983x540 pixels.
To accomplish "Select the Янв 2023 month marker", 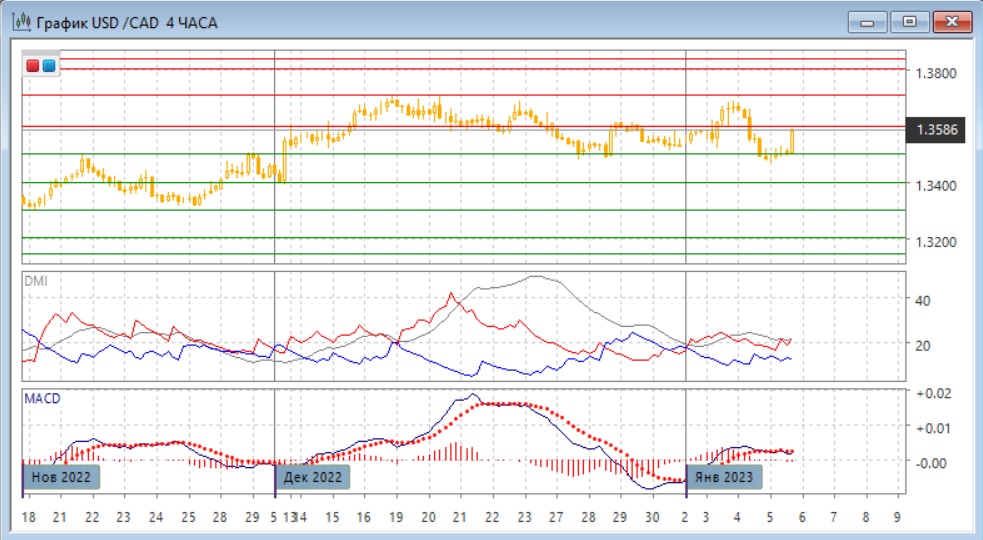I will tap(726, 476).
